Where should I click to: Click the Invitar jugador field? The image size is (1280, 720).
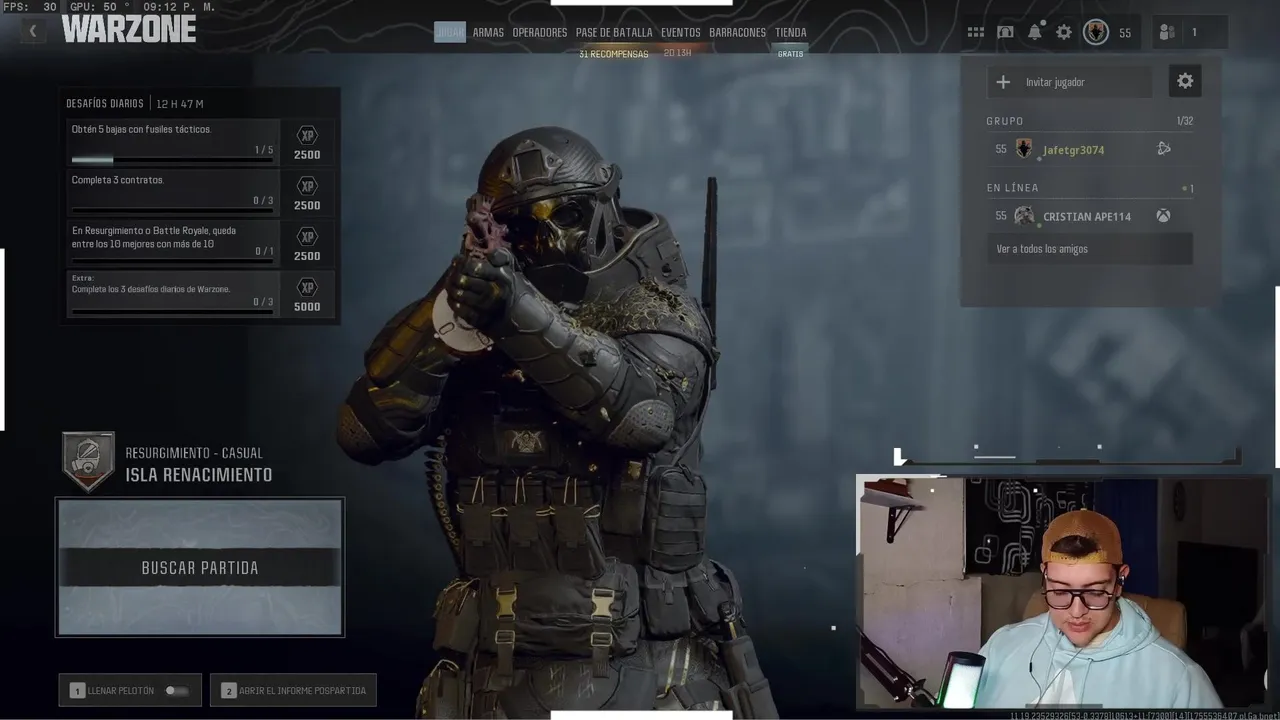point(1070,82)
